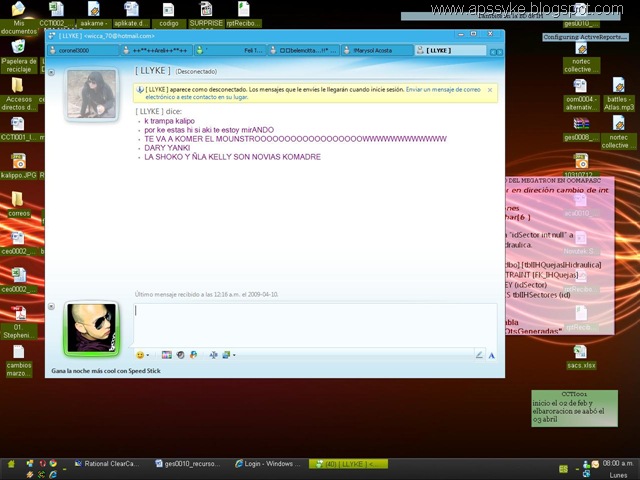
Task: Dismiss the yellow offline notification bar
Action: pyautogui.click(x=490, y=90)
